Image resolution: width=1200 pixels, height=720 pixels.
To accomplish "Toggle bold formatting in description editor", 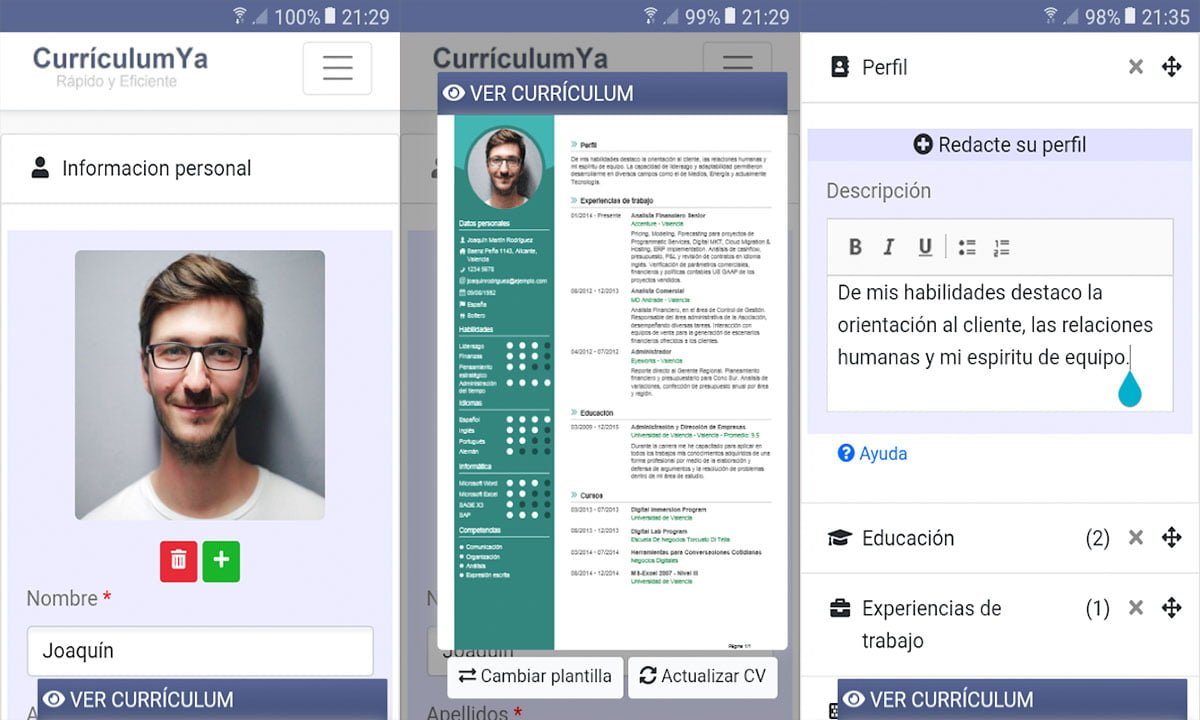I will pyautogui.click(x=855, y=247).
